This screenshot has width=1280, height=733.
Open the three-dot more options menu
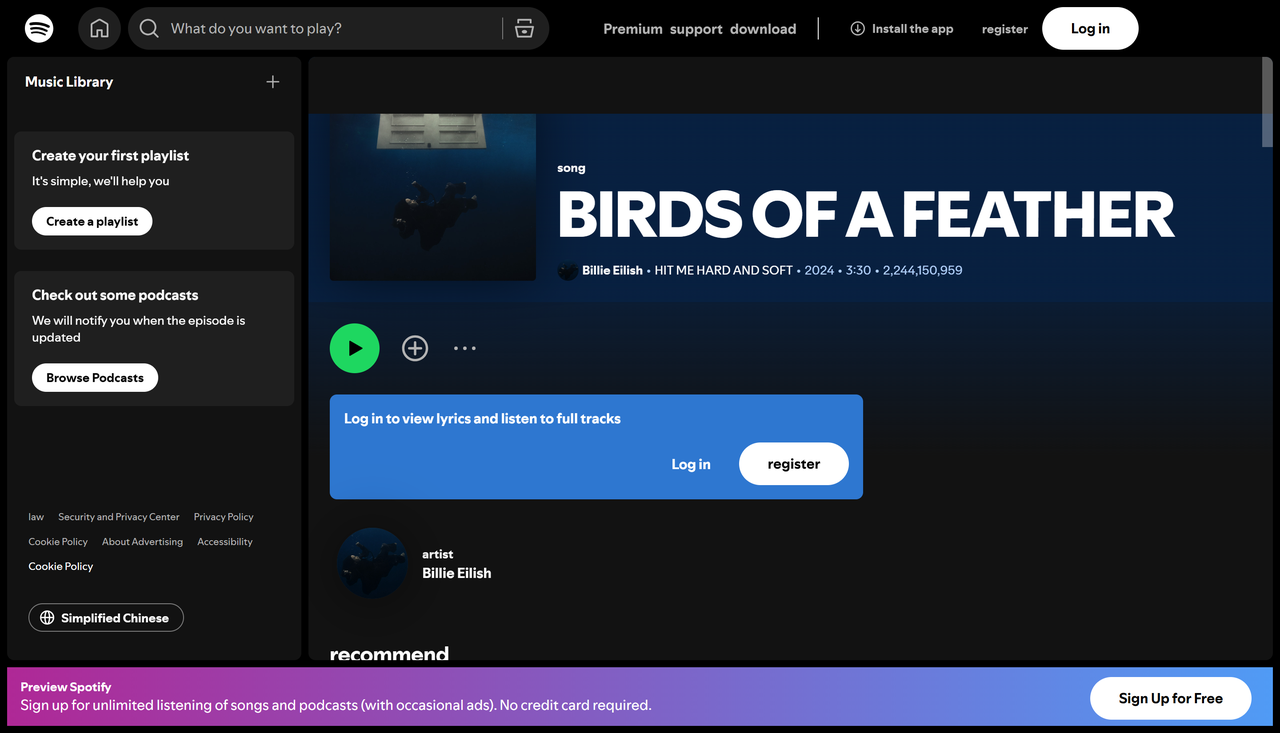tap(464, 347)
